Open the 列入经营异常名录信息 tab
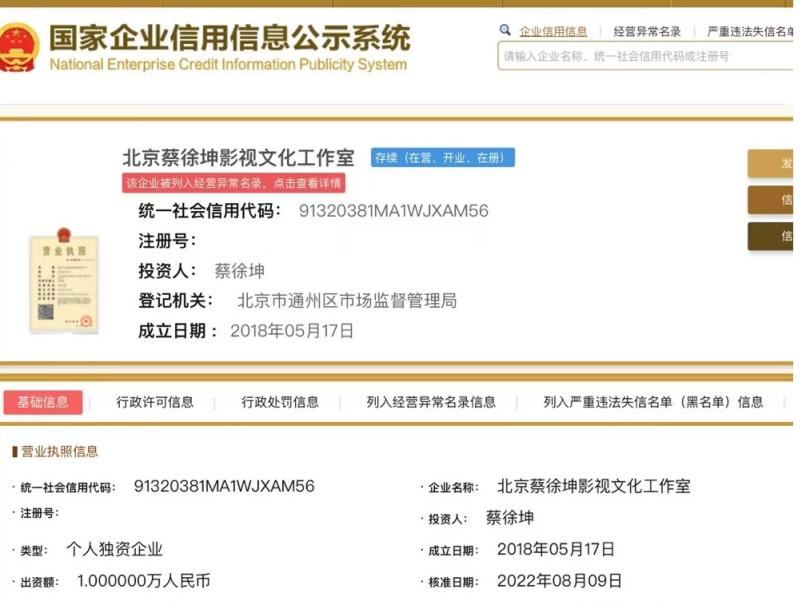 pos(431,402)
